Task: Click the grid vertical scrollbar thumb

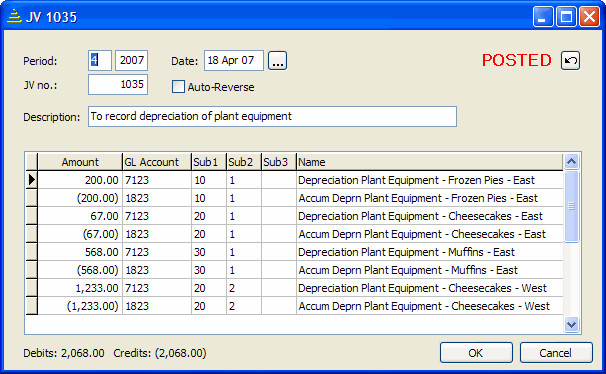Action: [572, 206]
